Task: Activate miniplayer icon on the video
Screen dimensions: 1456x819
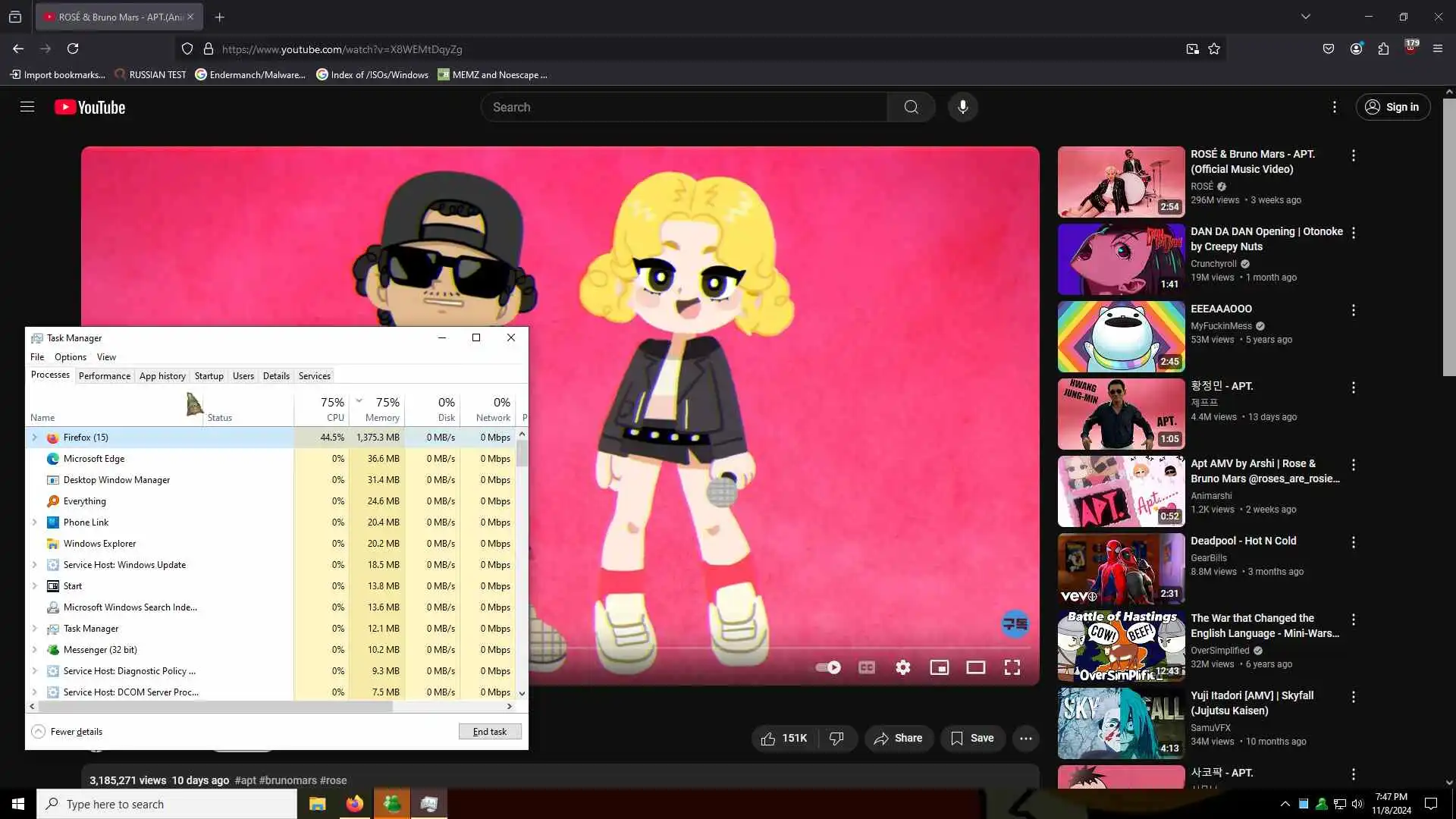Action: coord(939,667)
